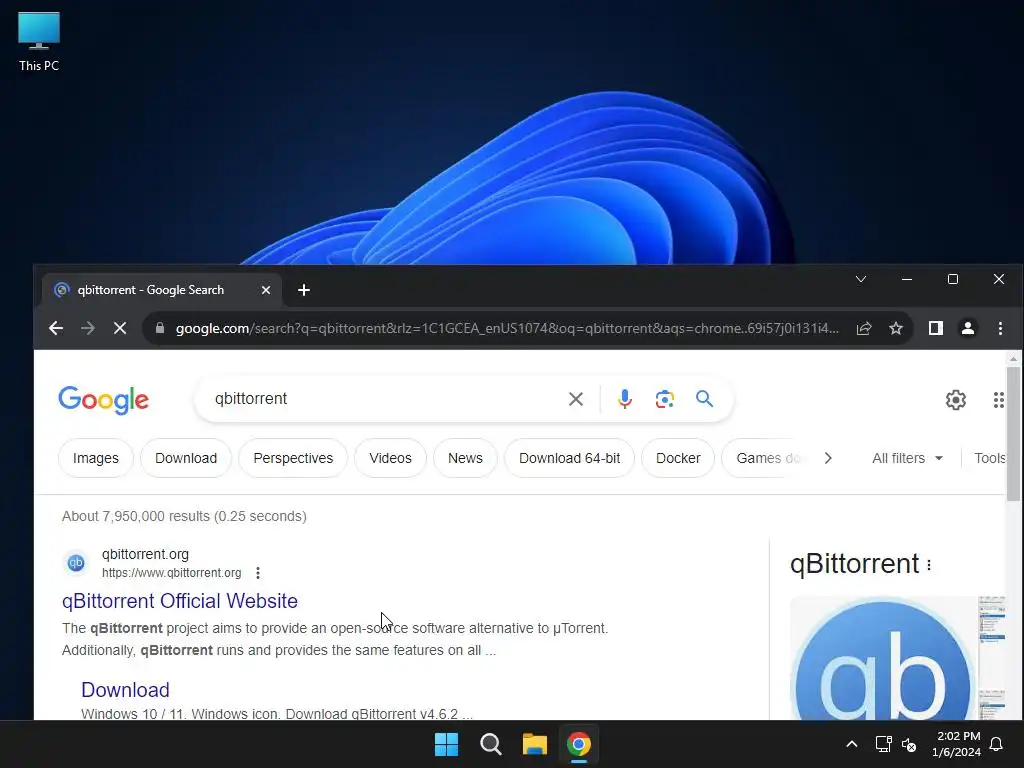Select the Images filter chip
The image size is (1024, 768).
coord(96,458)
